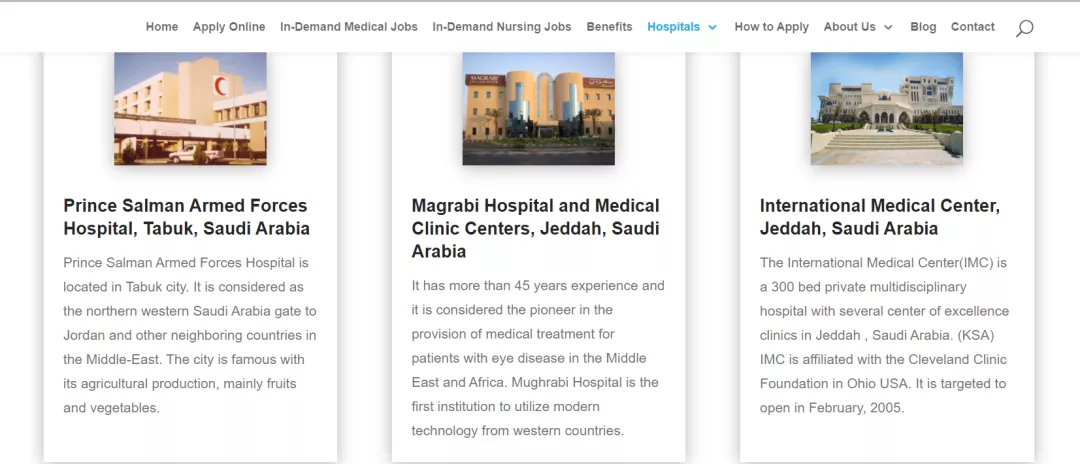
Task: Open Prince Salman Armed Forces Hospital heading
Action: point(186,217)
